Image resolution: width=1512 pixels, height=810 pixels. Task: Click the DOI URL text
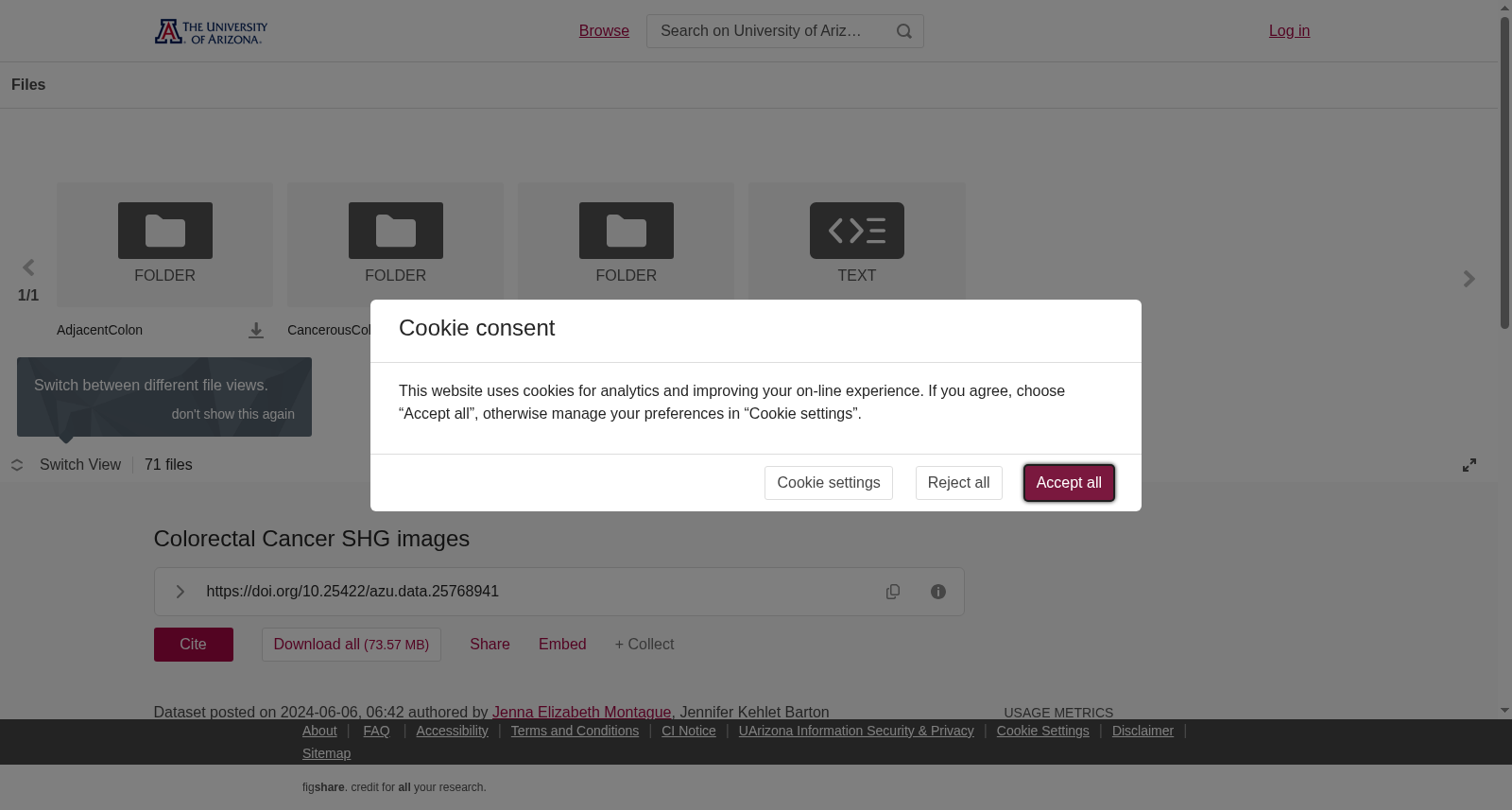click(352, 592)
